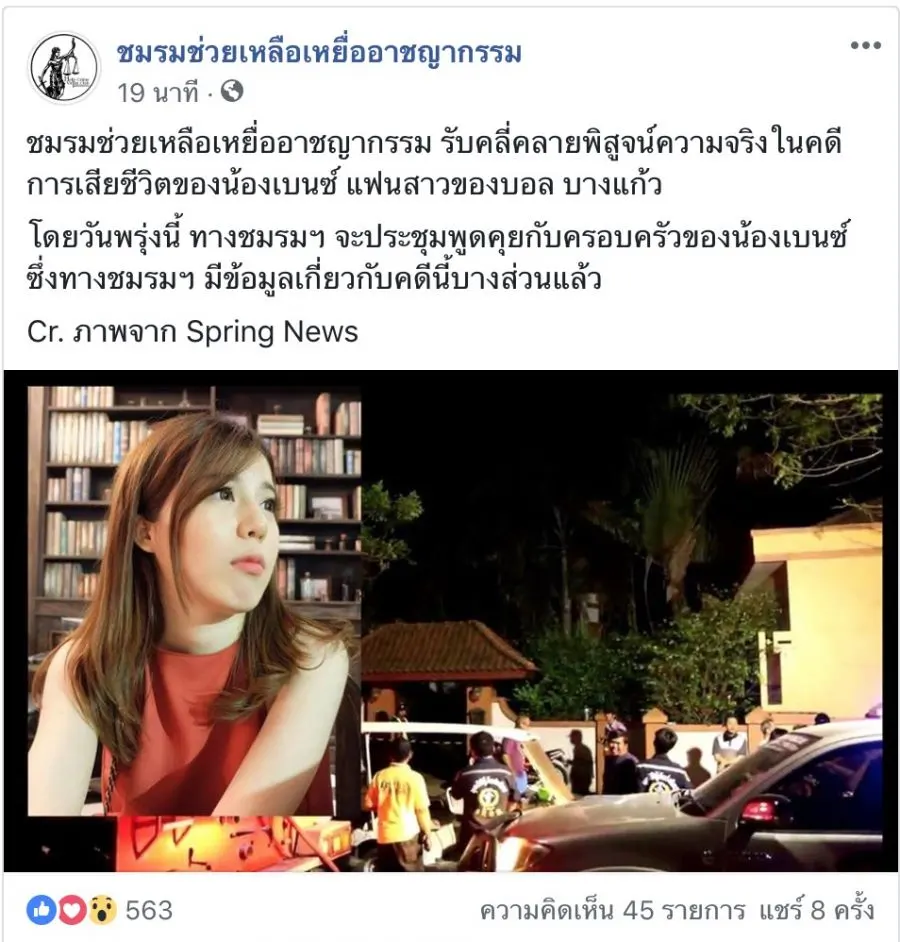Open the portrait photo of the woman

click(194, 601)
